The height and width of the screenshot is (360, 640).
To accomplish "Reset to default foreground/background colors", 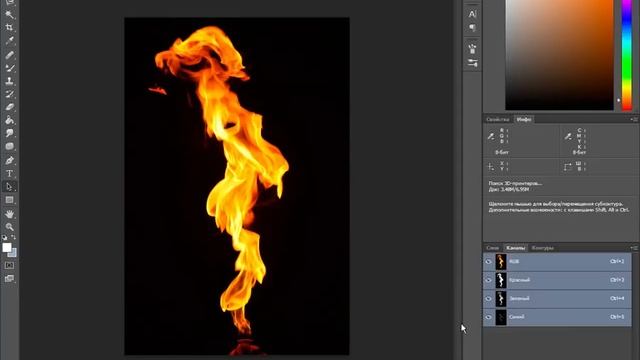I will (x=4, y=237).
